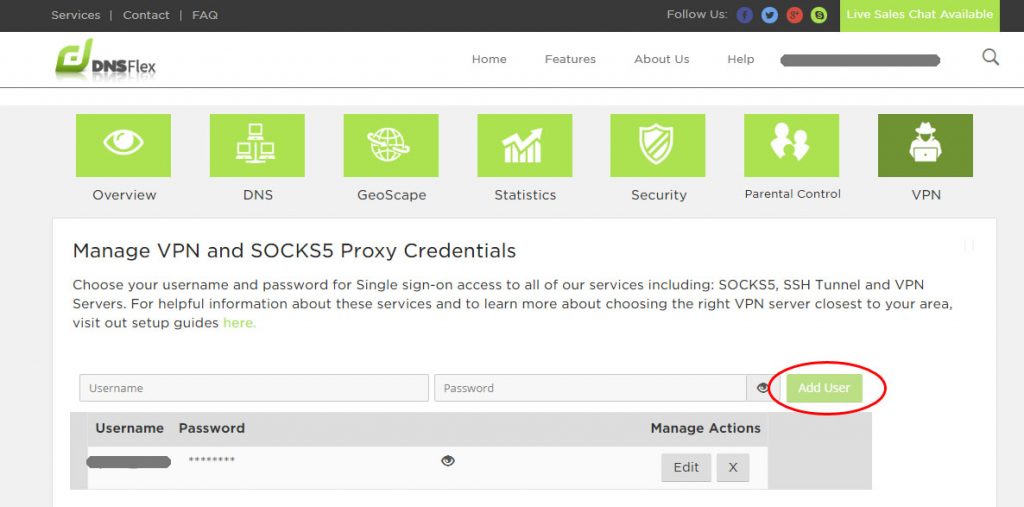
Task: Open the About Us menu item
Action: pyautogui.click(x=662, y=59)
